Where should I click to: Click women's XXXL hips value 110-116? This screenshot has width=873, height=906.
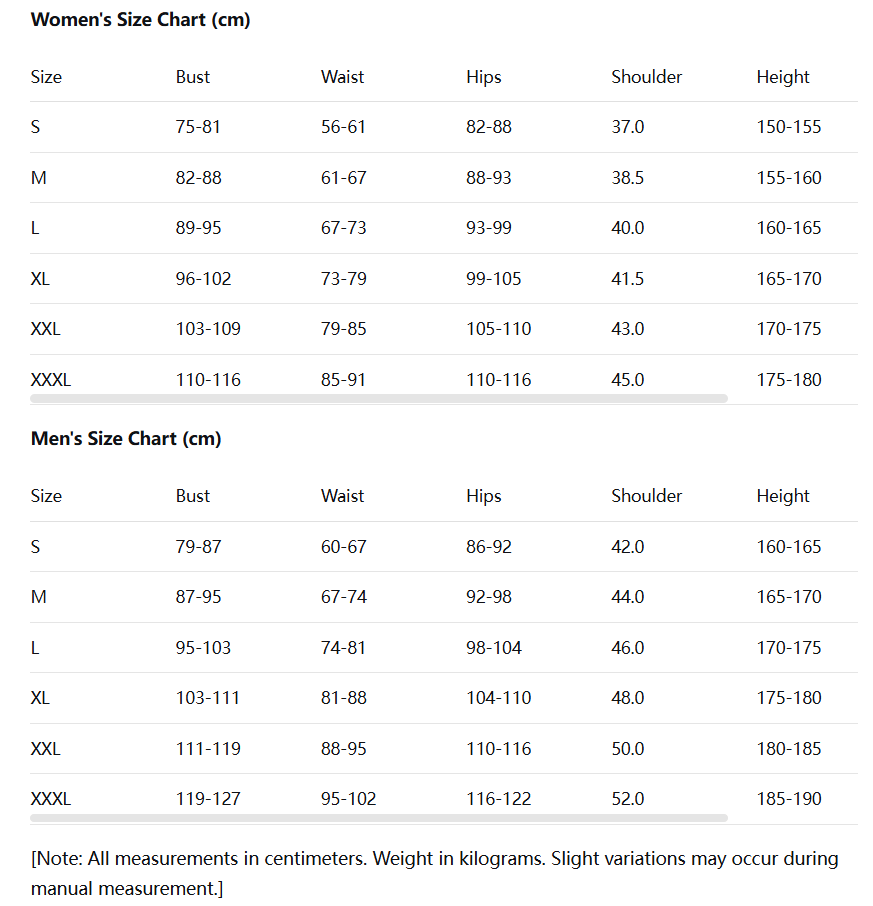[498, 380]
